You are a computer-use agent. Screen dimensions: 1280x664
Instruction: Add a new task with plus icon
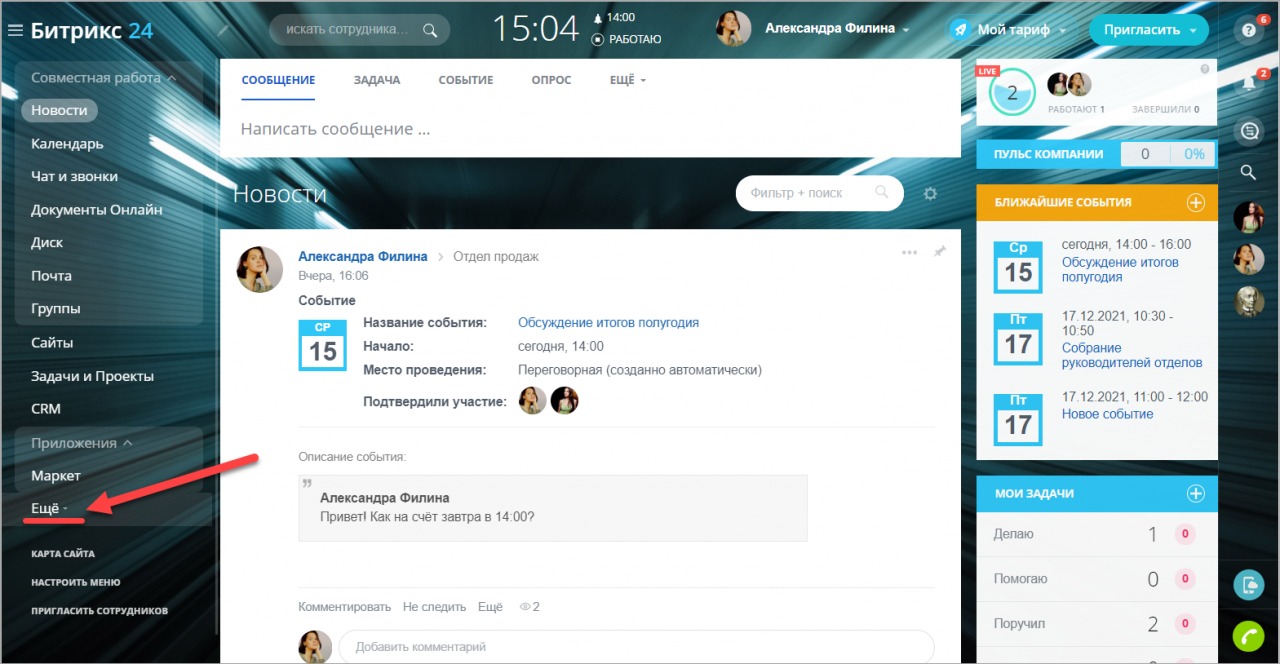1195,493
